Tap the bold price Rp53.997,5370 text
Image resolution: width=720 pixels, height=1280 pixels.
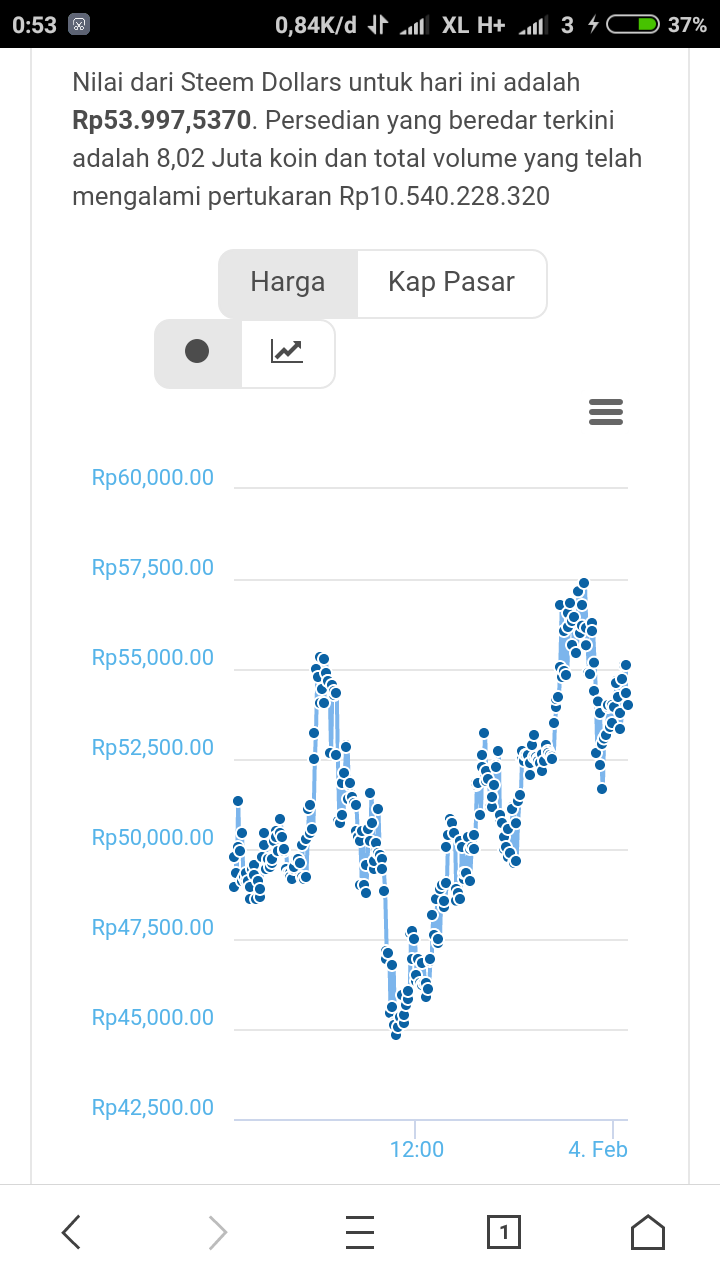[x=161, y=121]
